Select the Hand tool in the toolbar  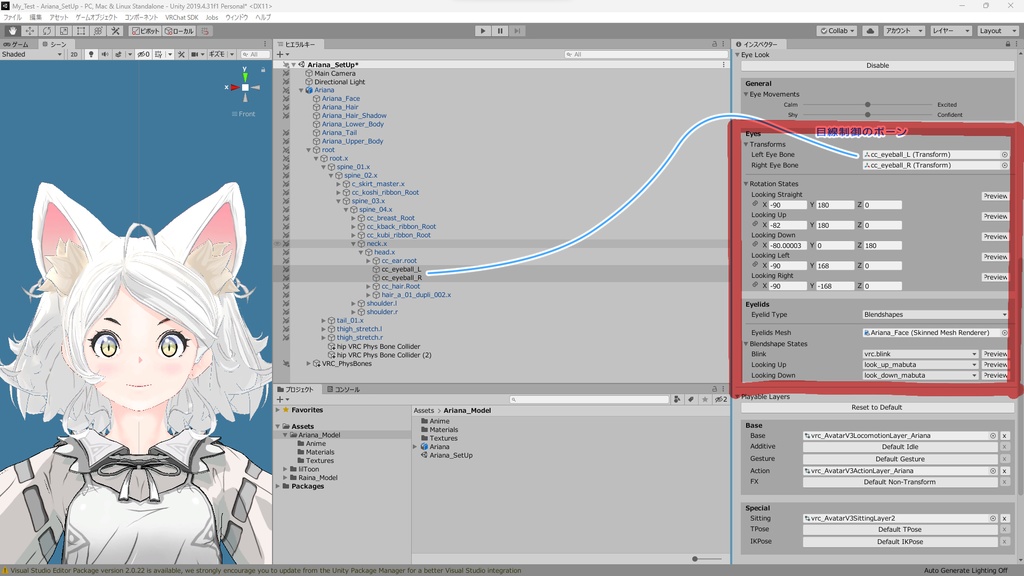(x=11, y=31)
